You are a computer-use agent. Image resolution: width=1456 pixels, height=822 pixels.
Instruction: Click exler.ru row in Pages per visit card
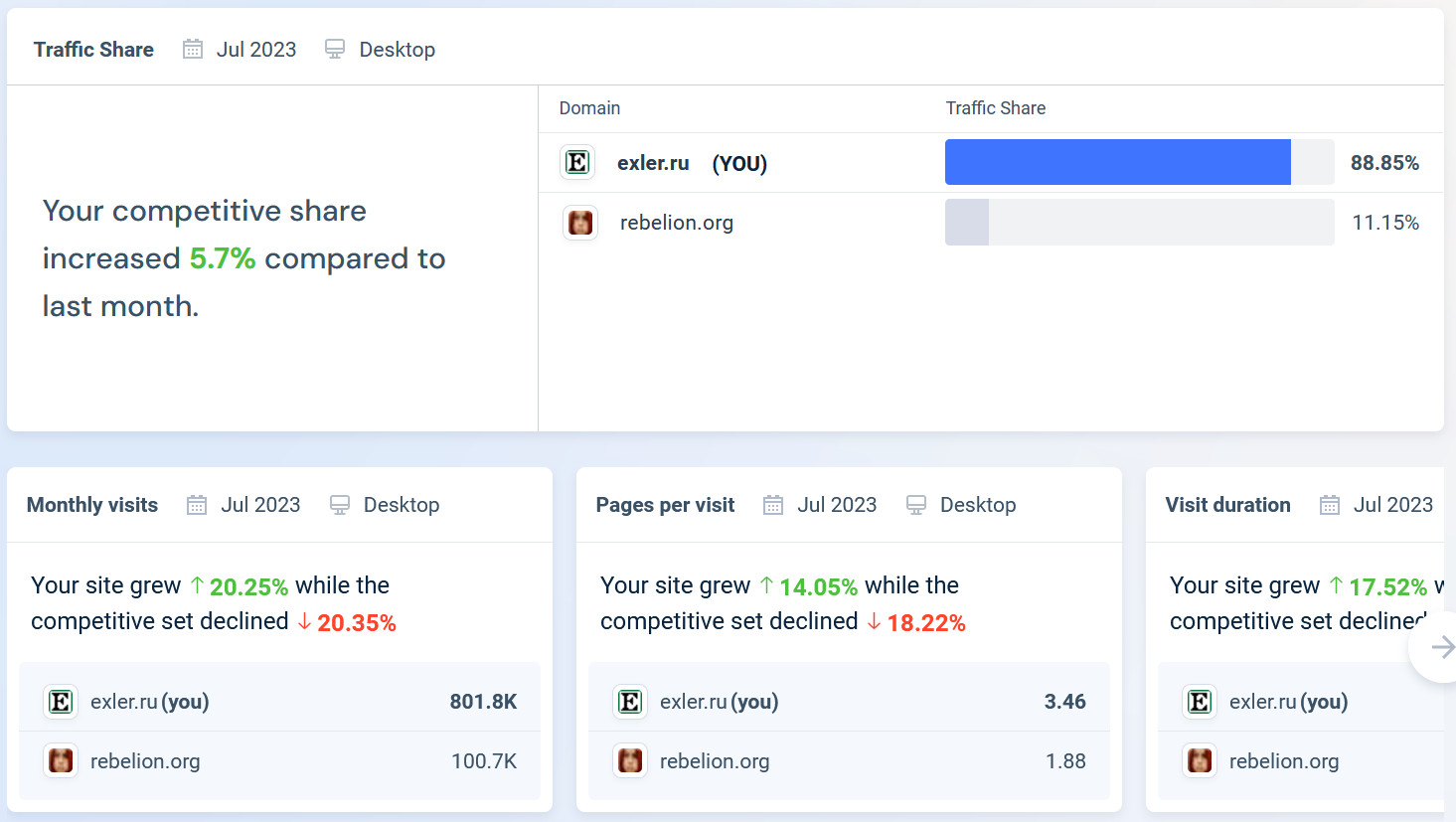[849, 702]
